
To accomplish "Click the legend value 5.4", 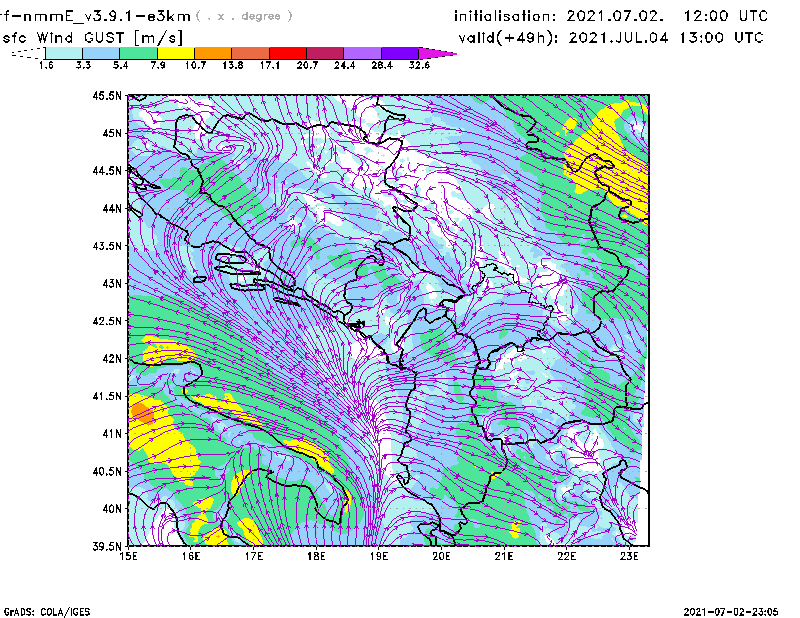I will pos(120,65).
